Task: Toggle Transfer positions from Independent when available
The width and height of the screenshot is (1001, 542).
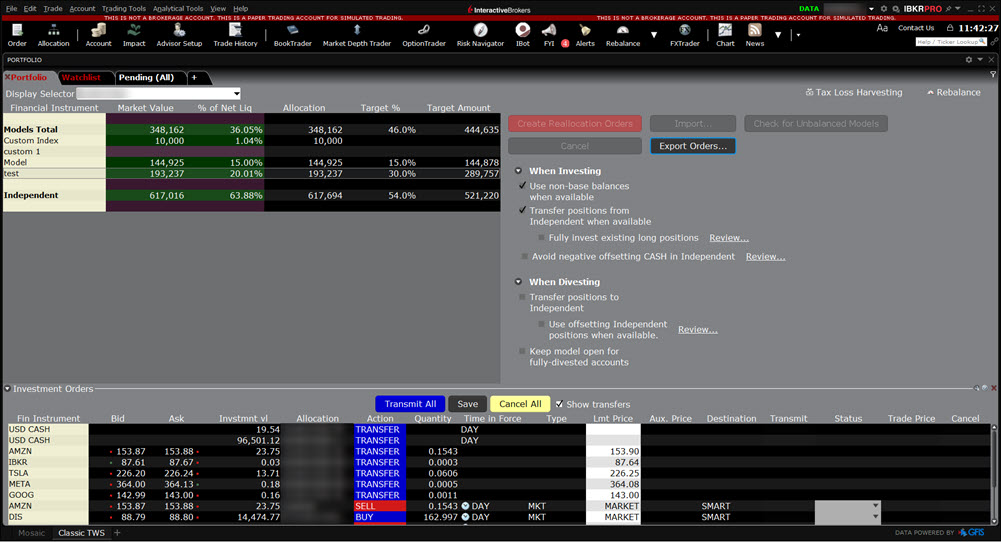Action: tap(522, 210)
